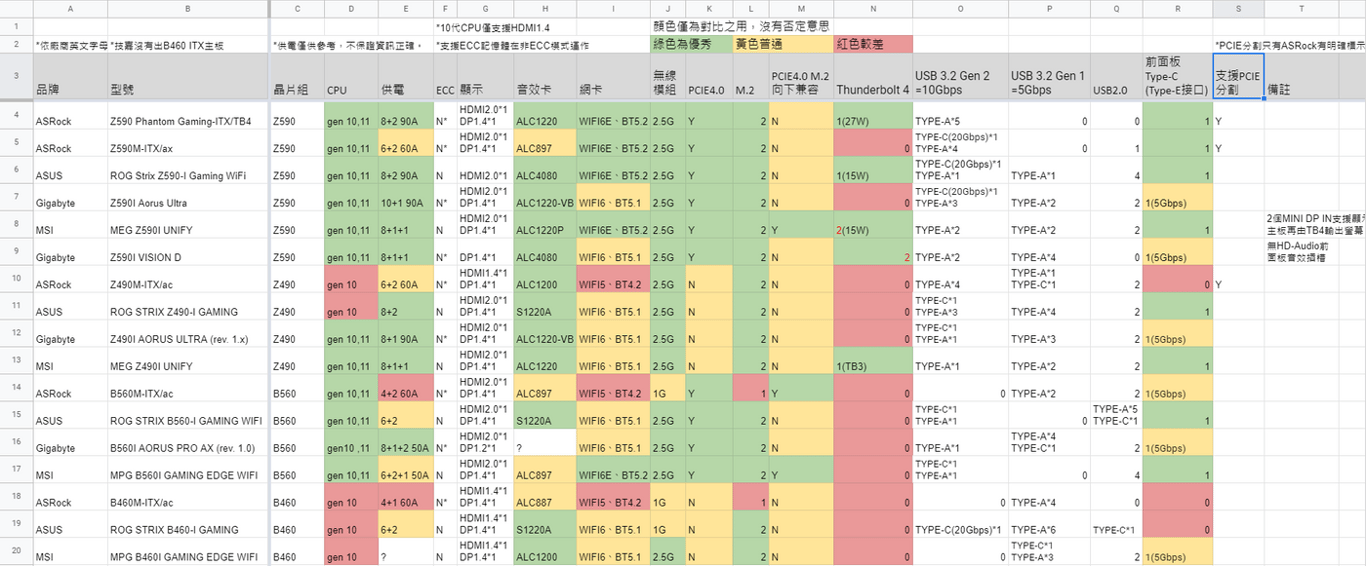1366x566 pixels.
Task: Select column T header
Action: tap(1301, 8)
